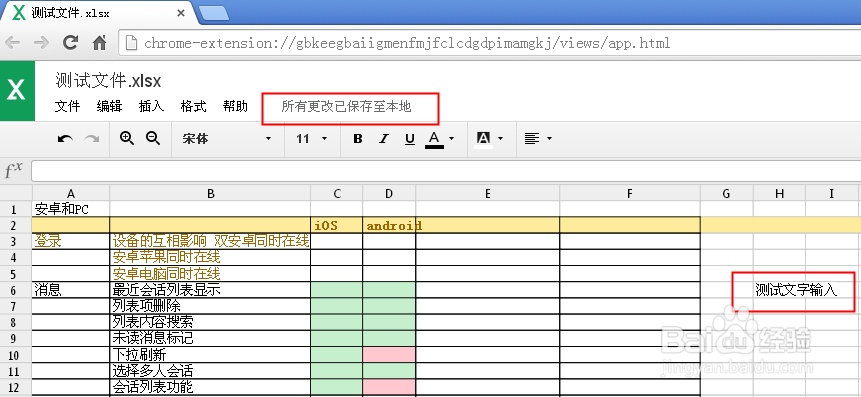This screenshot has height=397, width=861.
Task: Select cell 会话列表功能
Action: [210, 387]
